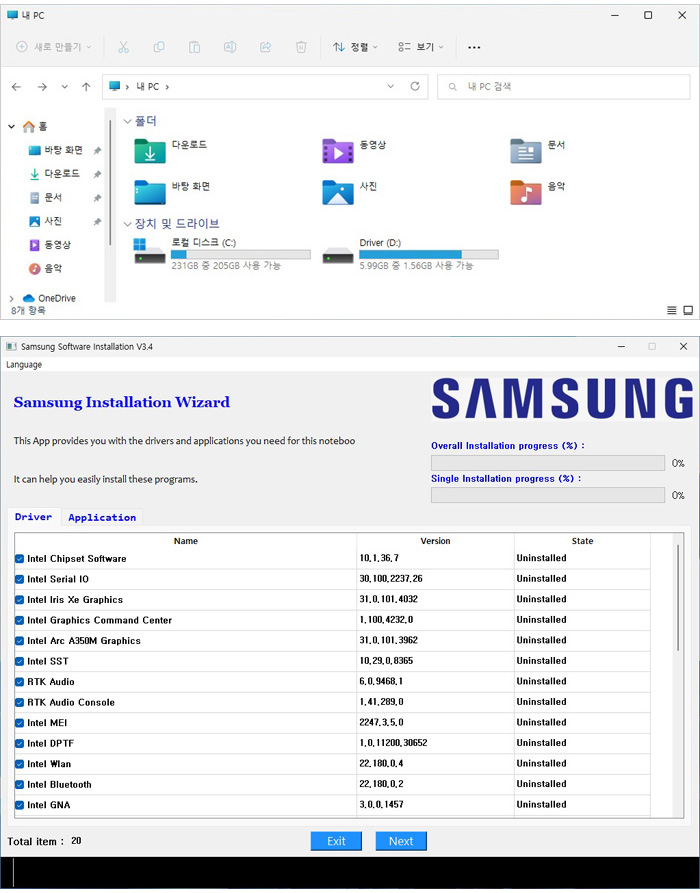Uncheck Intel Graphics Command Center checkbox
The height and width of the screenshot is (893, 700).
20,620
